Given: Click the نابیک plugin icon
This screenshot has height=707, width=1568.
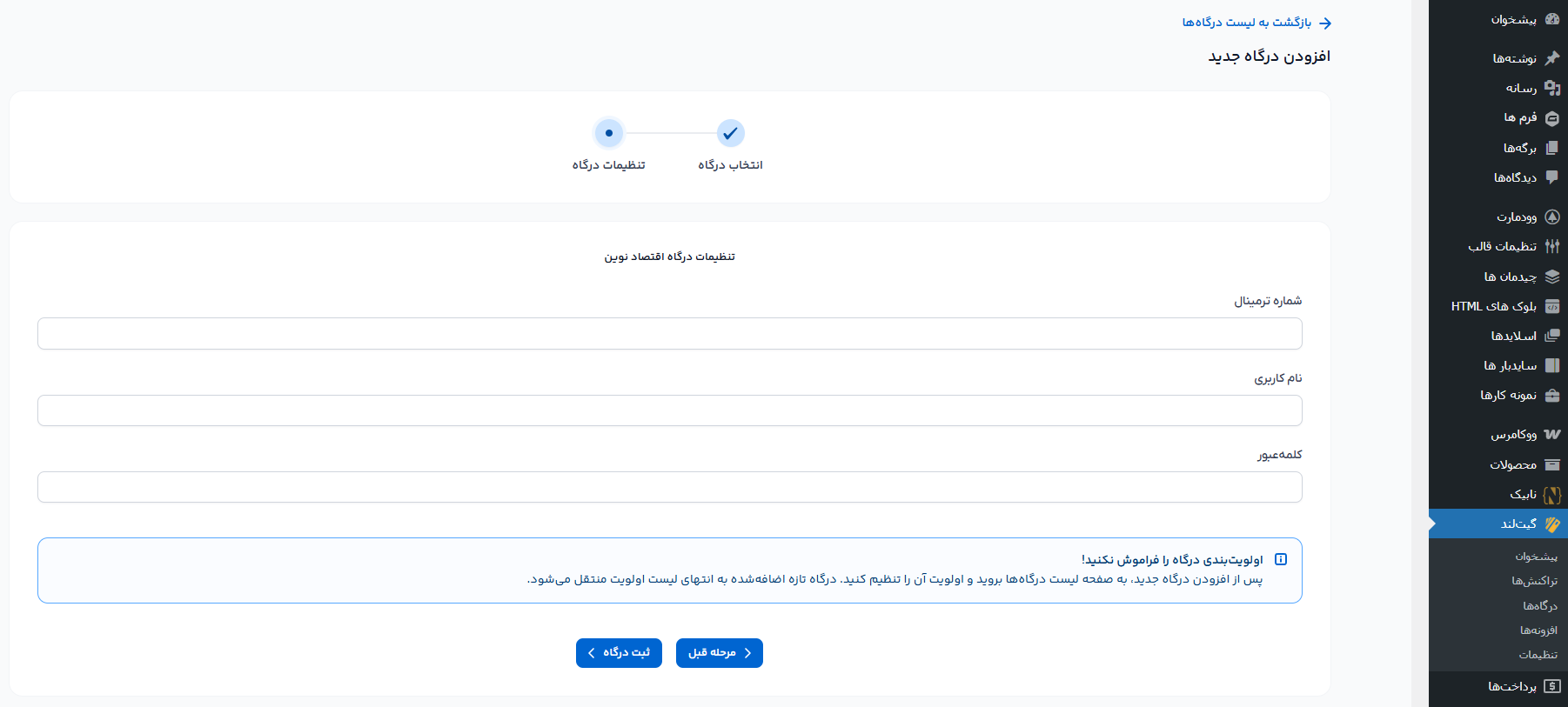Looking at the screenshot, I should point(1552,494).
